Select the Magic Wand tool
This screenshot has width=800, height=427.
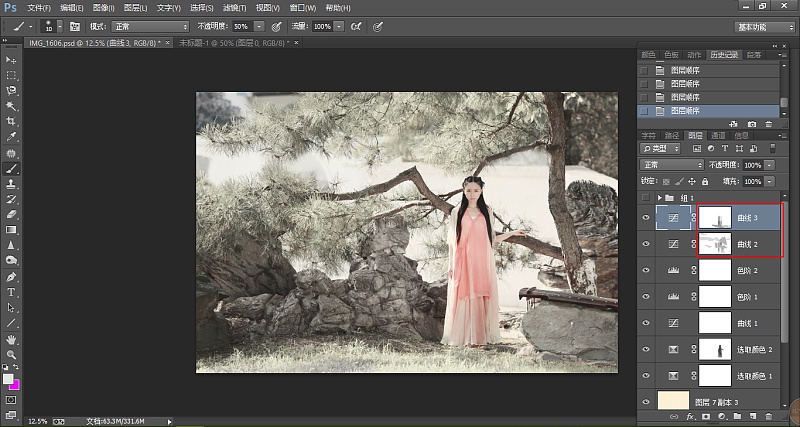coord(11,106)
